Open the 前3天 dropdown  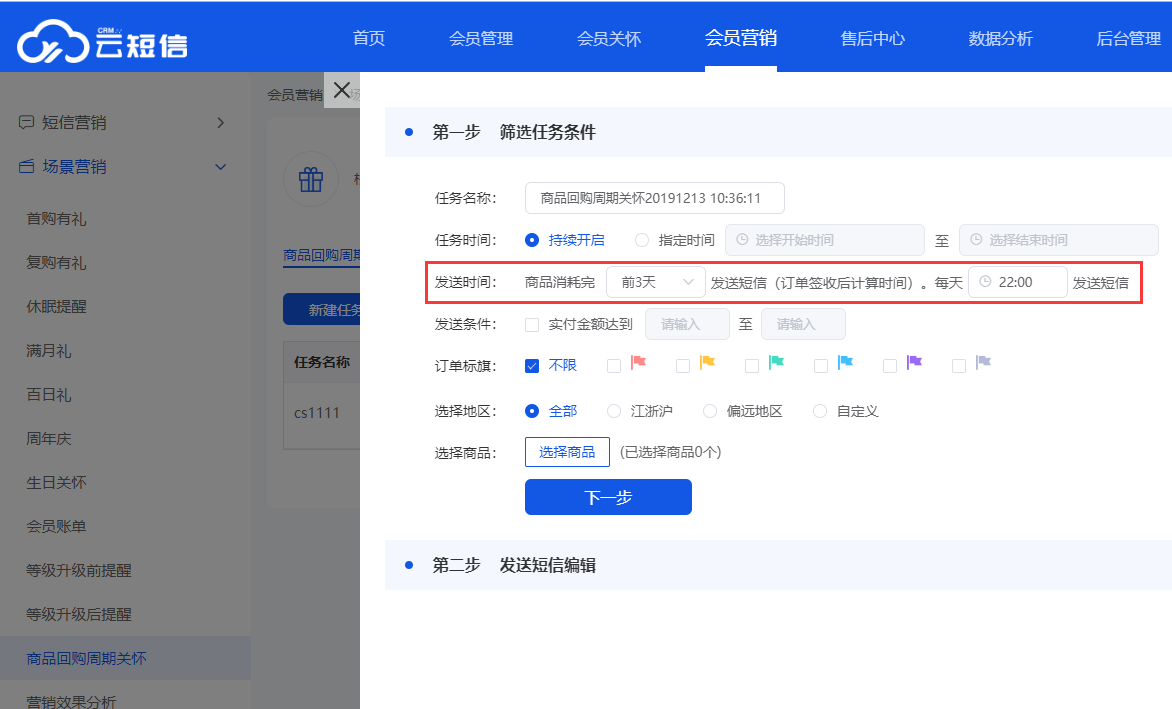656,283
